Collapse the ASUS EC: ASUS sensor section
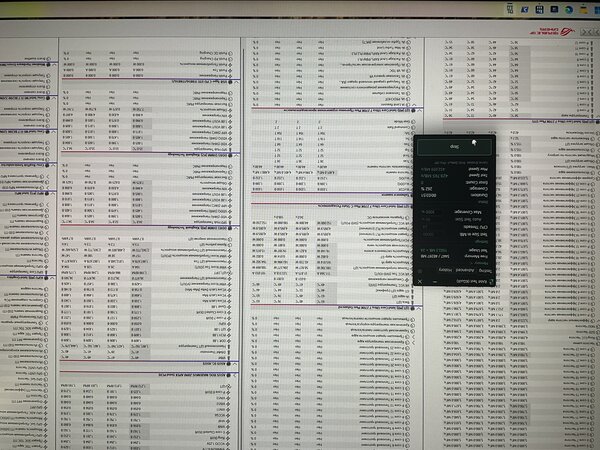 (236, 364)
